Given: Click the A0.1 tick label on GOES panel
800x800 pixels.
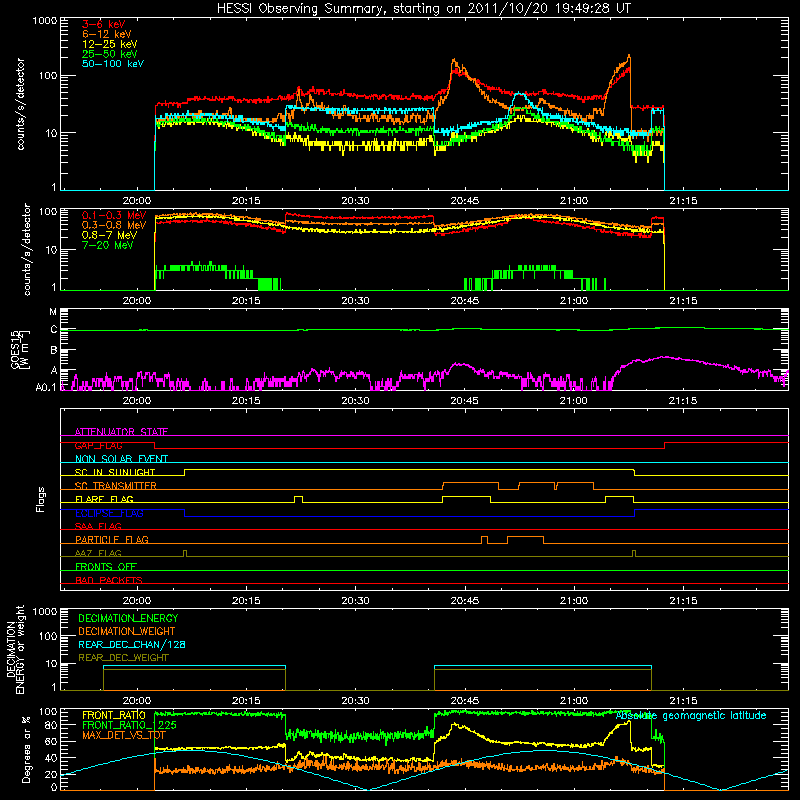Looking at the screenshot, I should click(x=46, y=388).
